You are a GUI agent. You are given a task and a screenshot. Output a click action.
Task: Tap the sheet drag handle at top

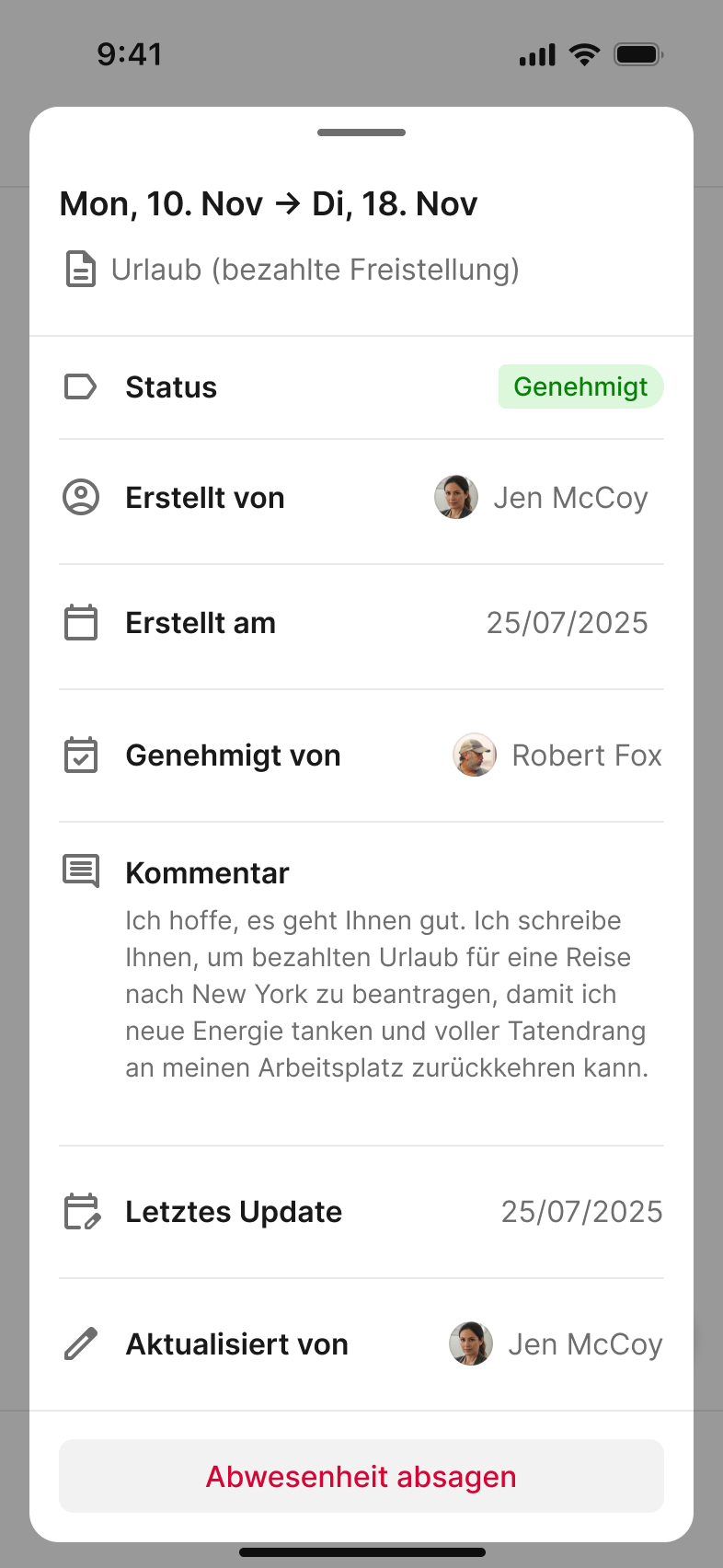(x=361, y=133)
